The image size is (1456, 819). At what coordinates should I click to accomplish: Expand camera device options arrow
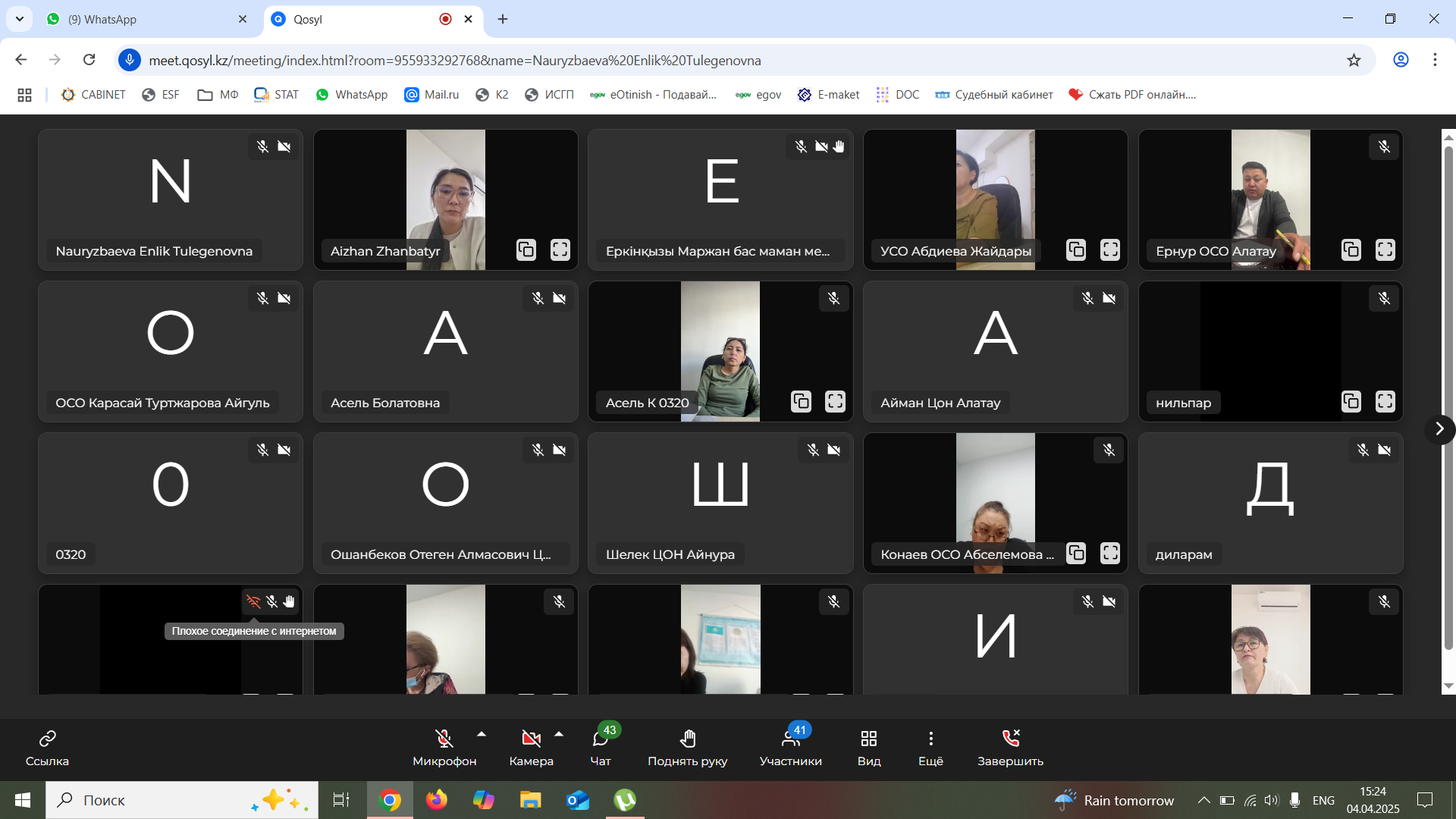coord(559,734)
